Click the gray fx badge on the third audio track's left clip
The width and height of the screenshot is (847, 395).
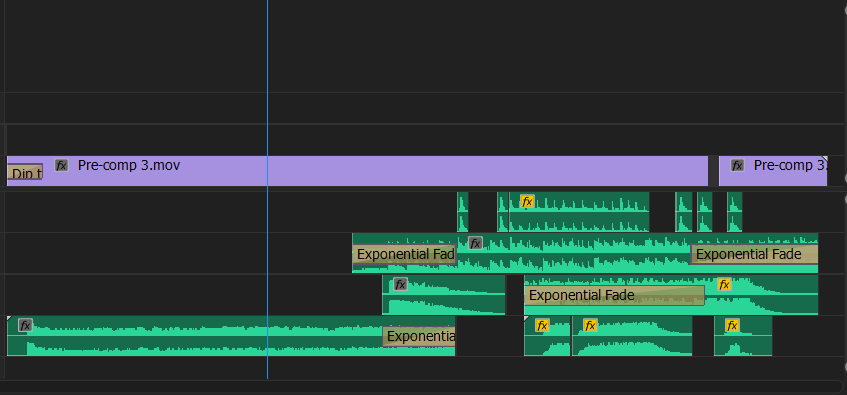click(400, 284)
